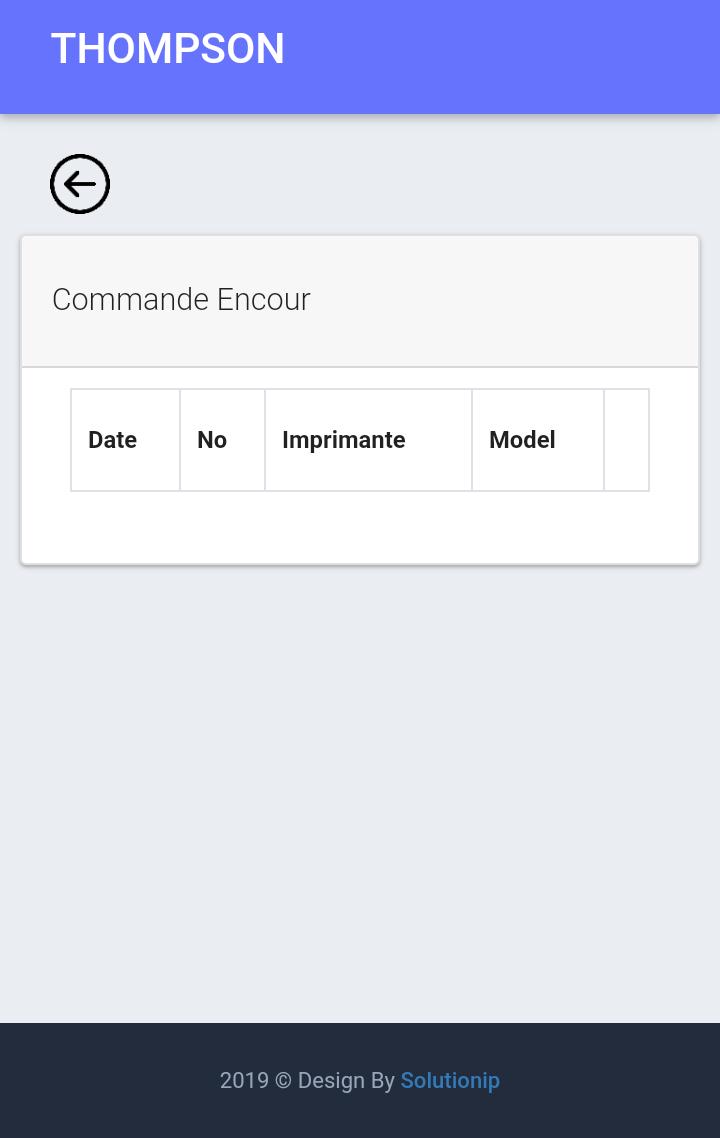Click white card area beneath the table
720x1138 pixels.
360,527
